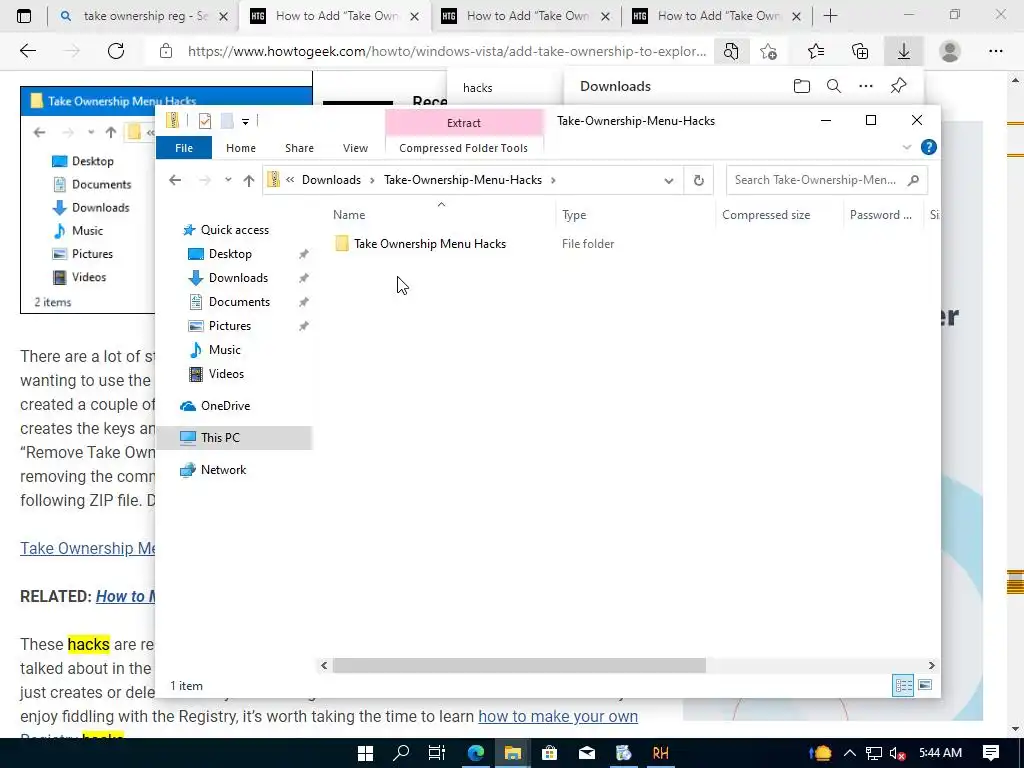Click the horizontal scrollbar thumb in Explorer
The height and width of the screenshot is (768, 1024).
(519, 665)
